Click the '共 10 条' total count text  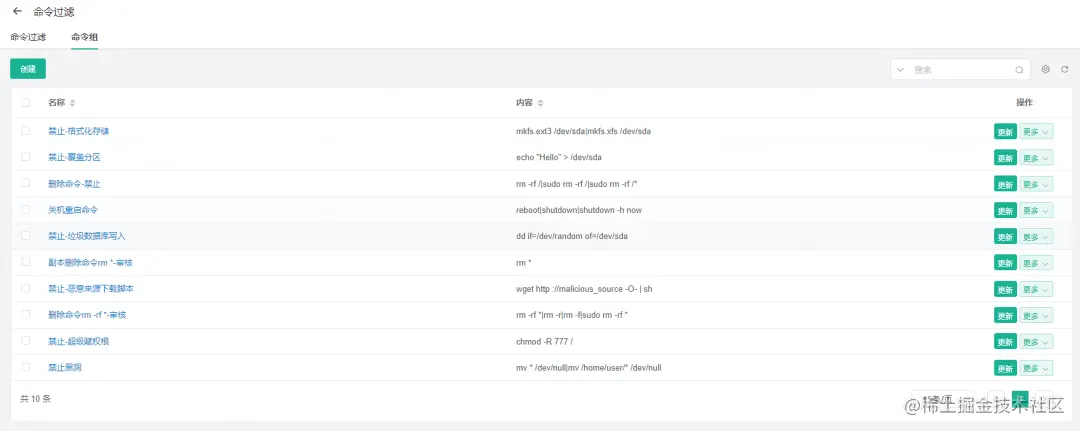point(36,399)
